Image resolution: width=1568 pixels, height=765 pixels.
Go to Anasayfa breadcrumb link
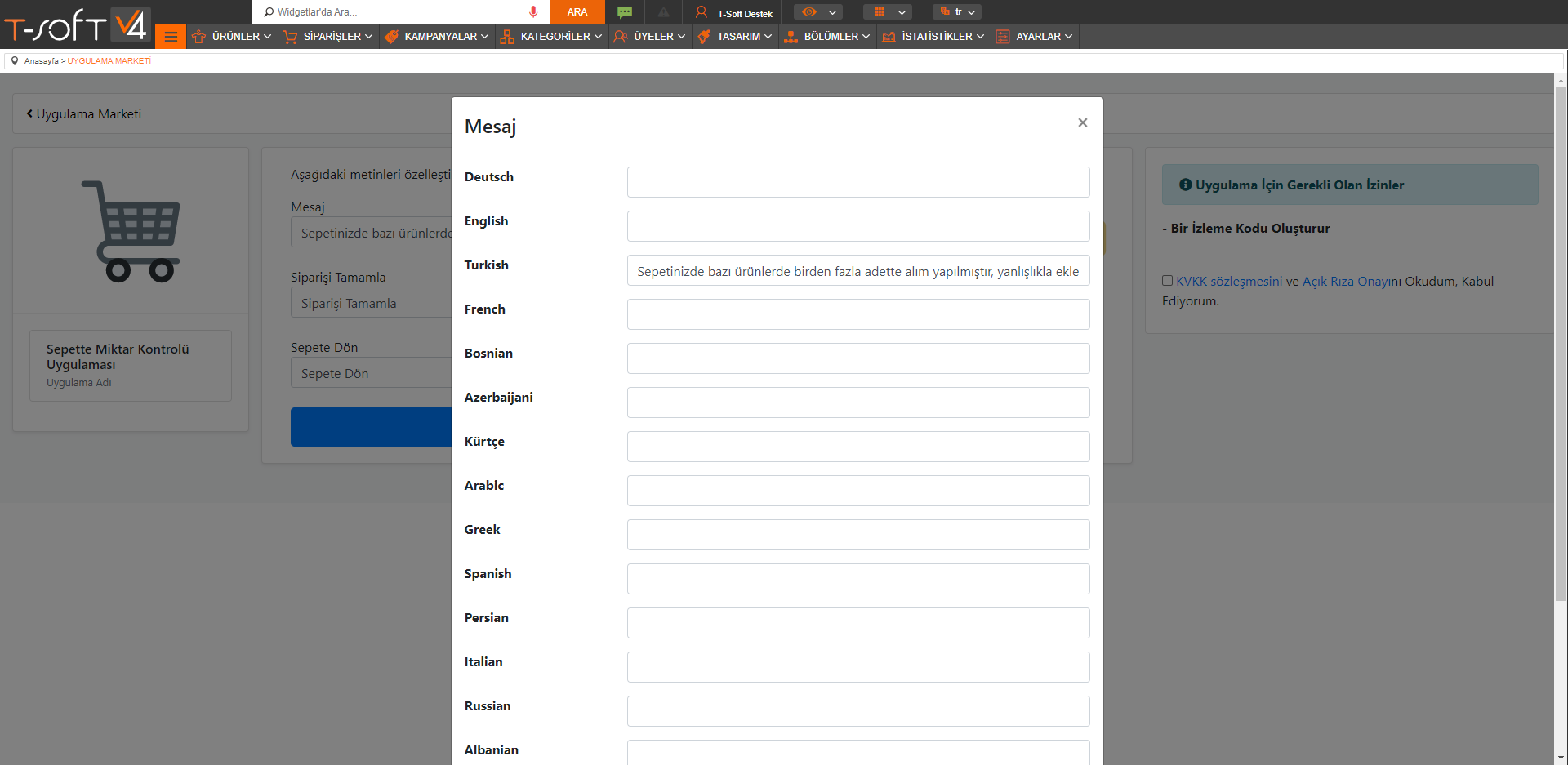tap(42, 61)
